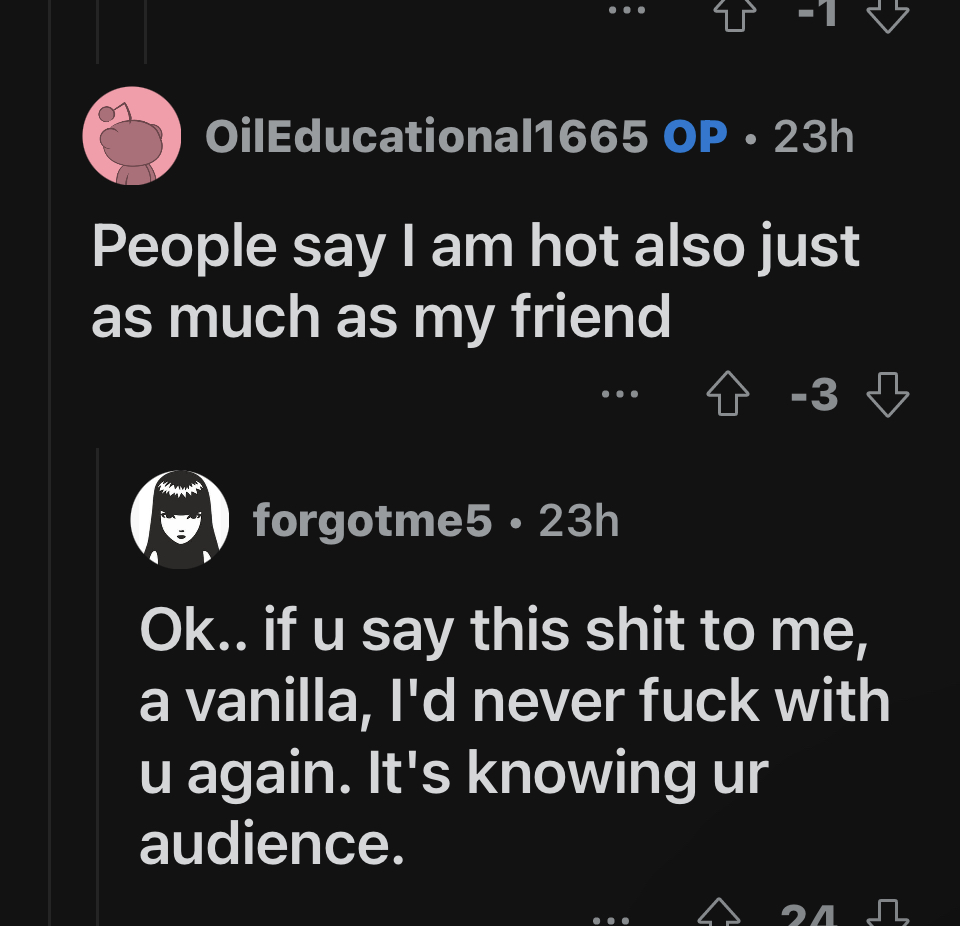Tap 'People say I am hot' comment to collapse
The height and width of the screenshot is (926, 960).
pyautogui.click(x=475, y=280)
